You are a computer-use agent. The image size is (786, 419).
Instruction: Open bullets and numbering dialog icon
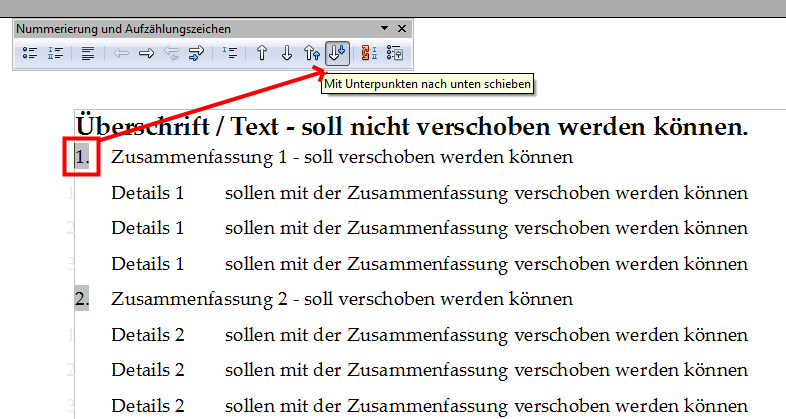395,53
